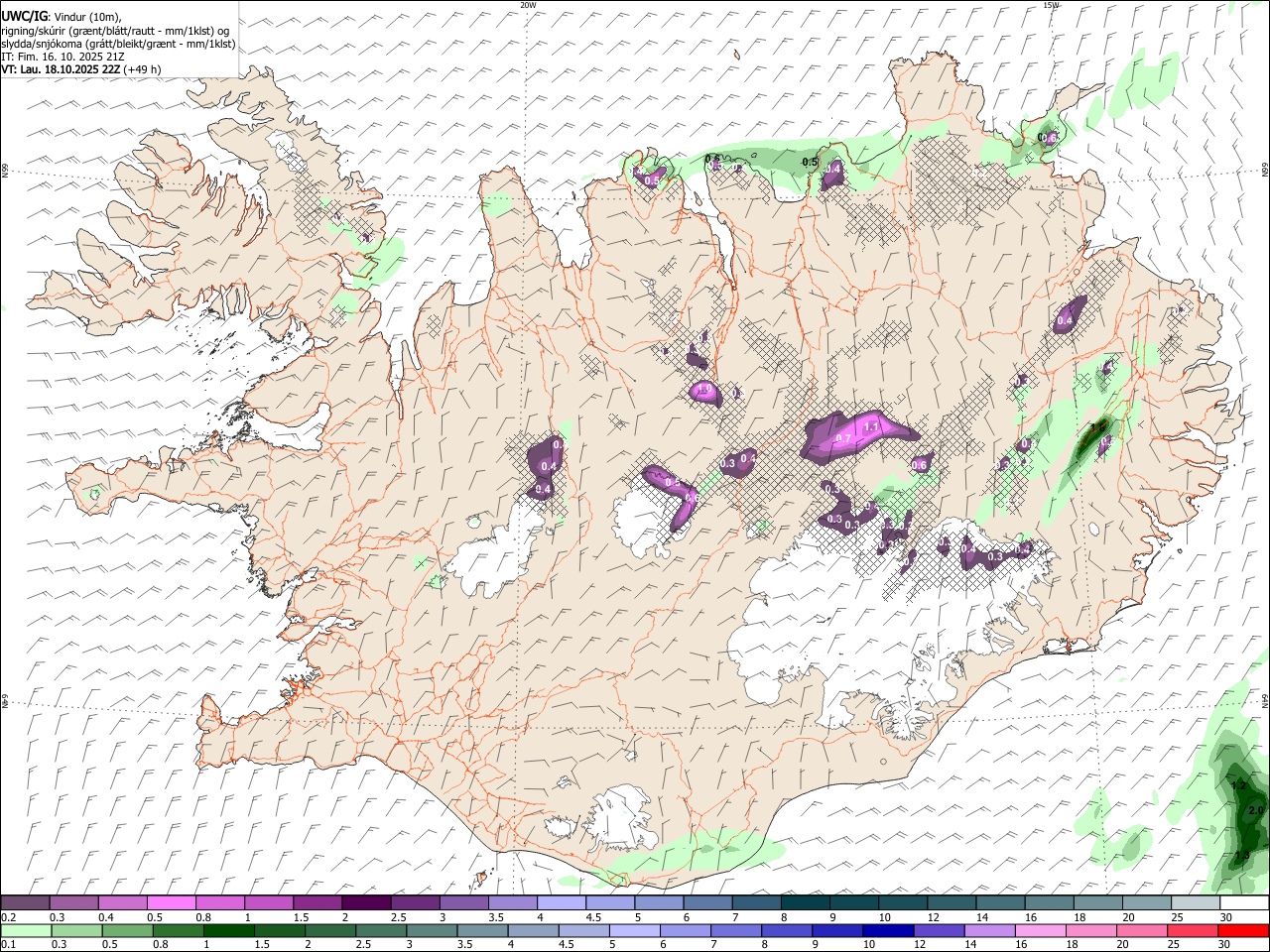Click the 4.5 label in the snow scale

click(x=593, y=917)
